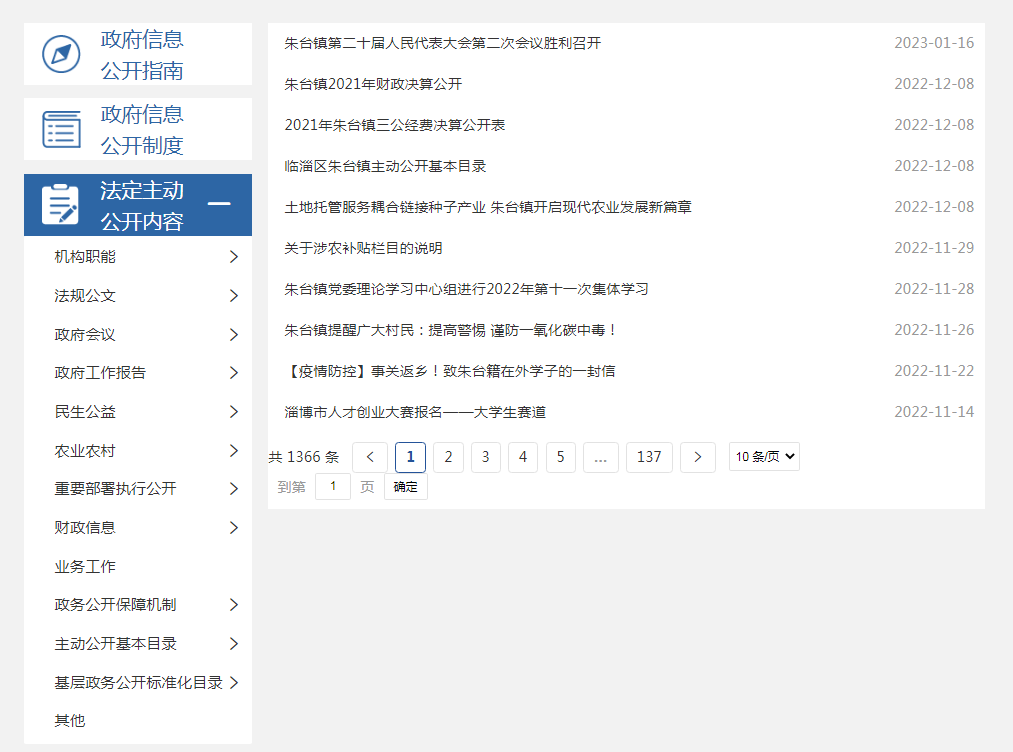Viewport: 1013px width, 752px height.
Task: Open the 业务工作 menu item
Action: pyautogui.click(x=85, y=567)
